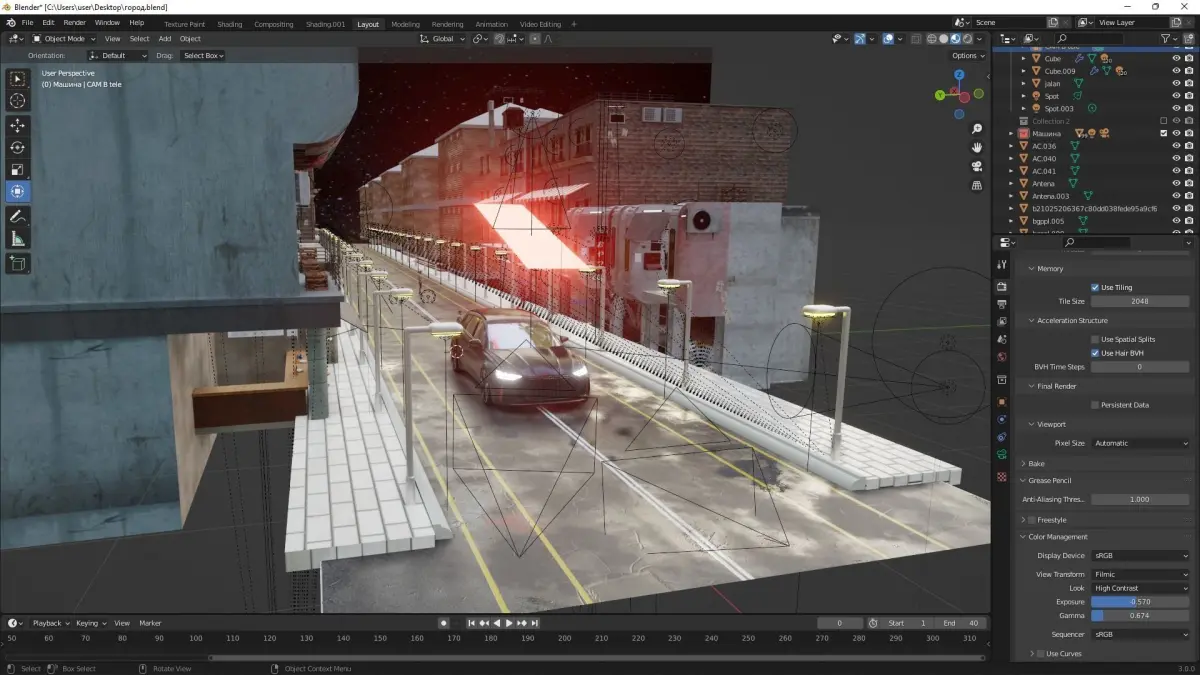The width and height of the screenshot is (1200, 675).
Task: Activate the Move tool
Action: [18, 125]
